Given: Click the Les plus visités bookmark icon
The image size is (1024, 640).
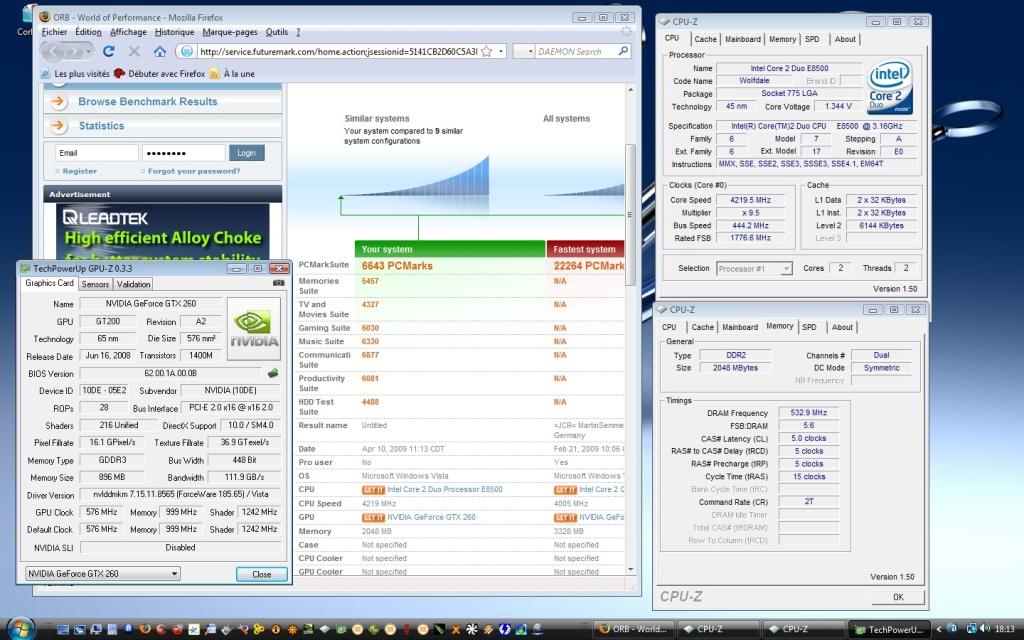Looking at the screenshot, I should [x=46, y=74].
